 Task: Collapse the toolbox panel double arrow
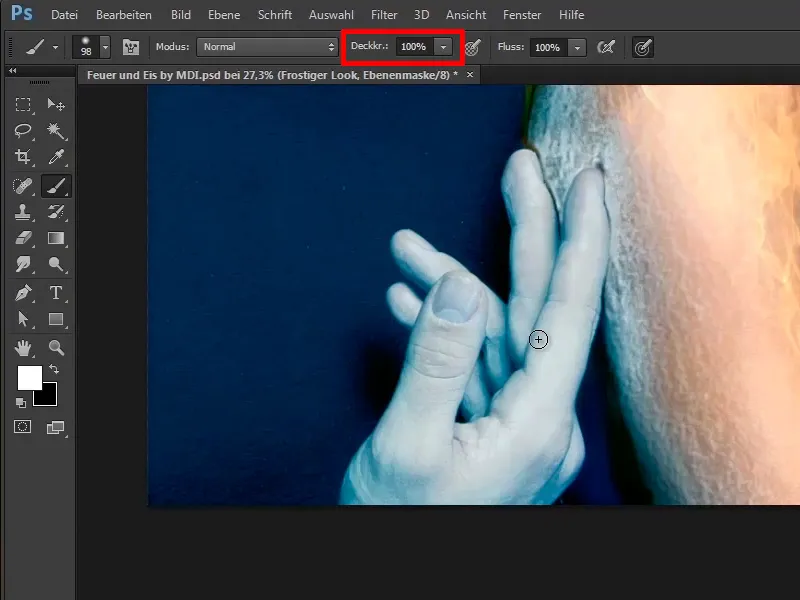coord(13,71)
